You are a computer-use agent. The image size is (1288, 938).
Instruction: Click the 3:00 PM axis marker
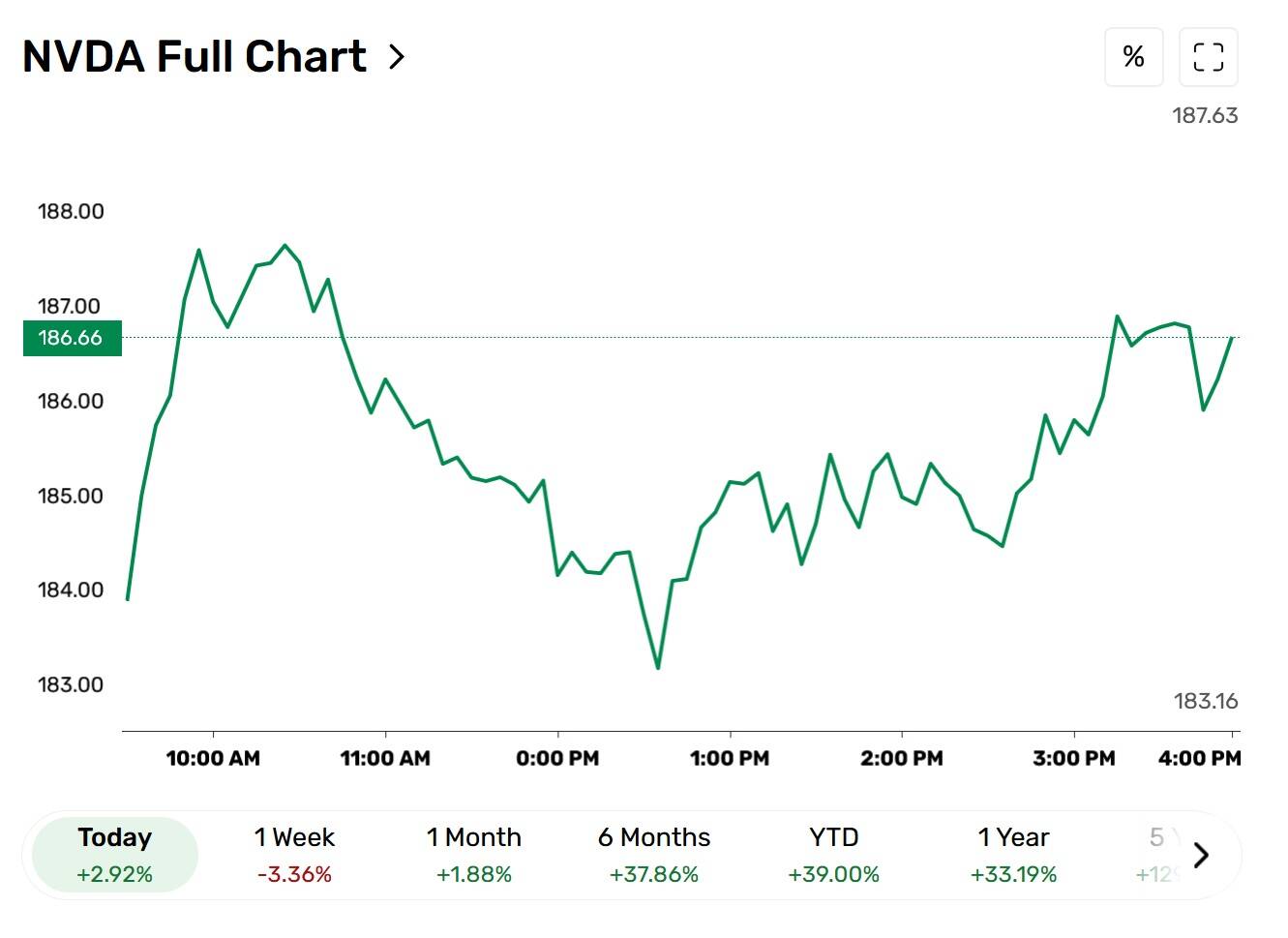click(x=1074, y=758)
